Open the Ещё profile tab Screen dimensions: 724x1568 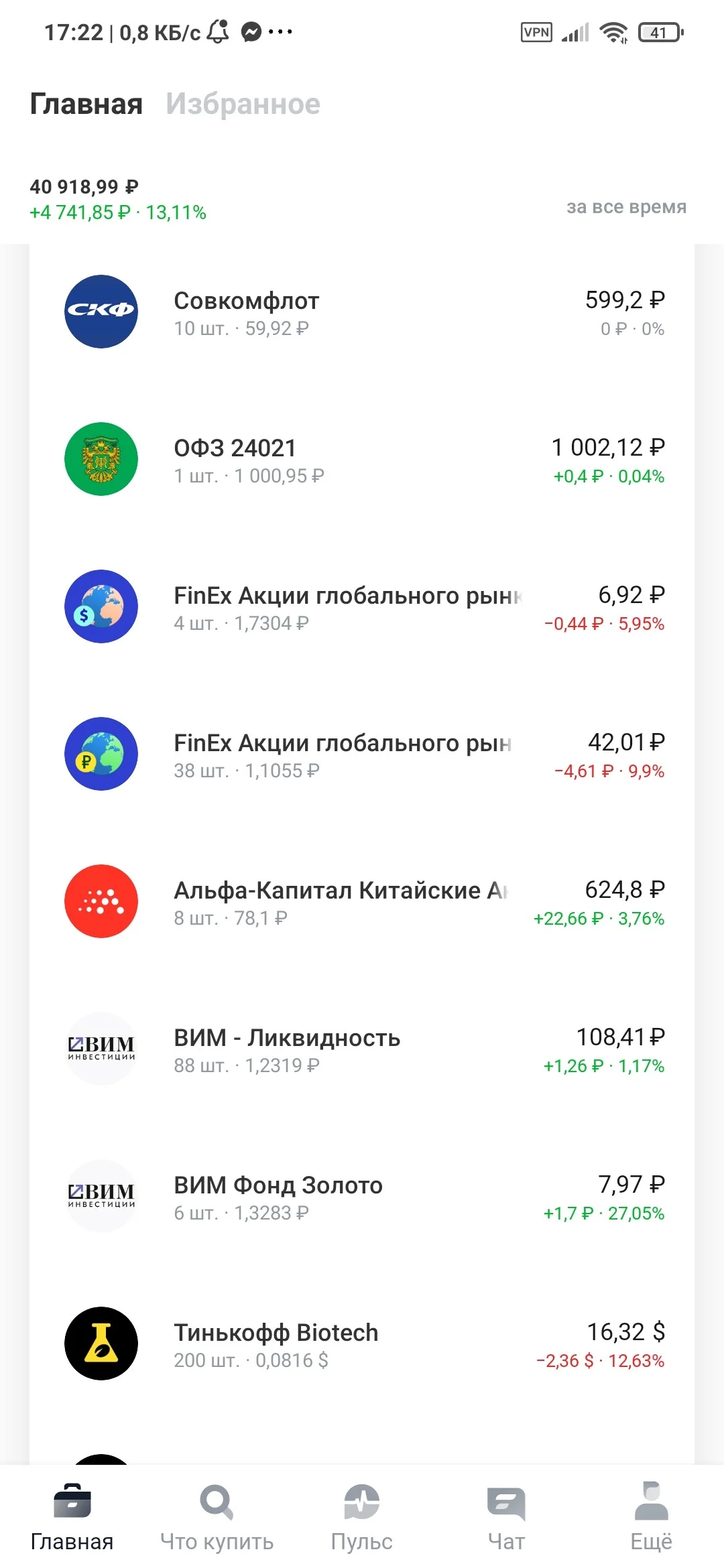[651, 1517]
